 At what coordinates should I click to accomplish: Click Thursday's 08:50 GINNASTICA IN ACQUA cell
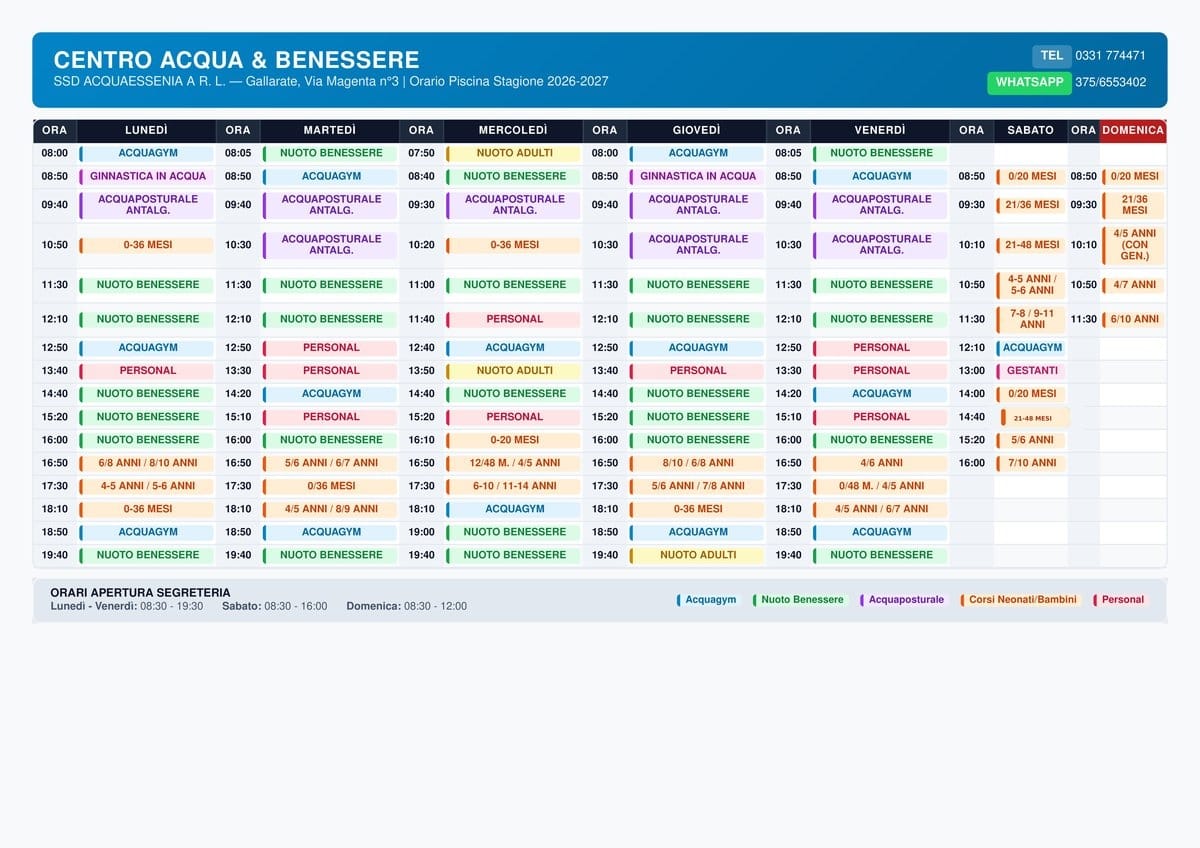click(696, 177)
